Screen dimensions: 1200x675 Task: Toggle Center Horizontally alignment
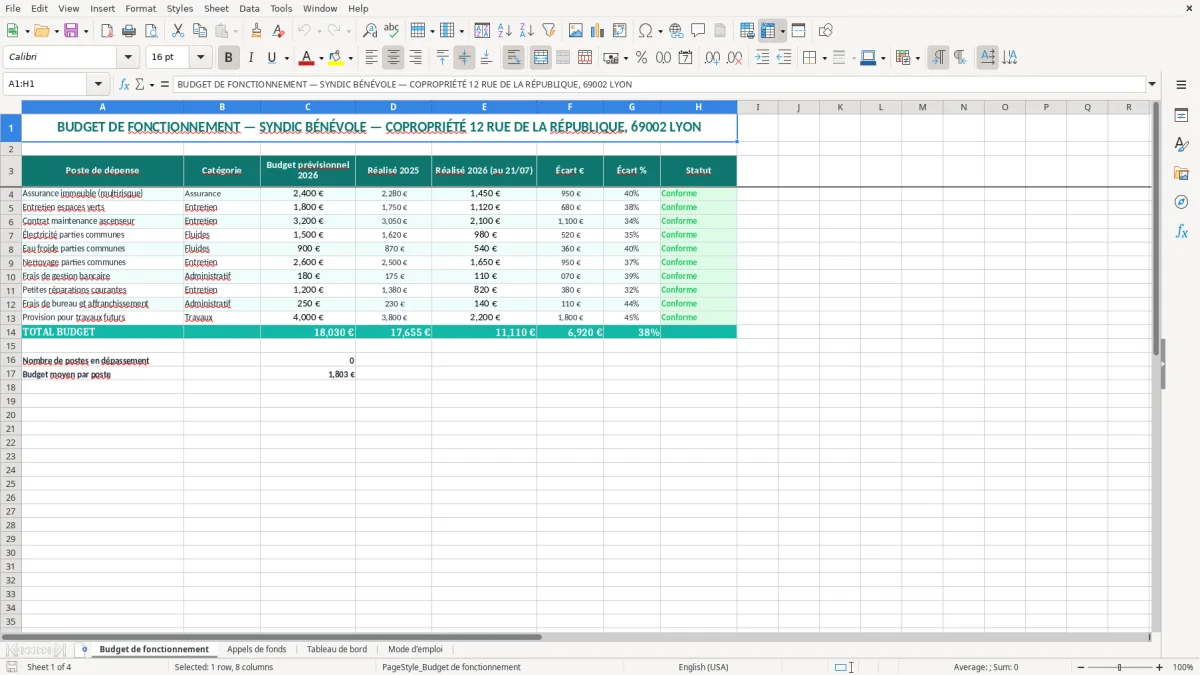(x=393, y=58)
